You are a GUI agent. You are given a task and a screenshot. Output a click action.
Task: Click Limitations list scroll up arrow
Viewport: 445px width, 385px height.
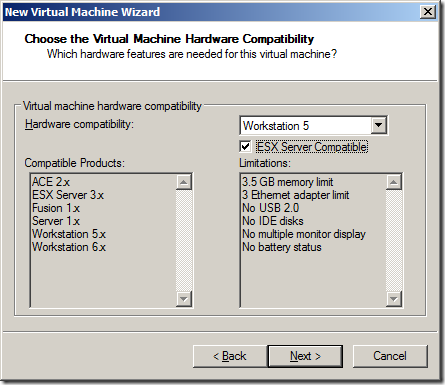pyautogui.click(x=394, y=182)
